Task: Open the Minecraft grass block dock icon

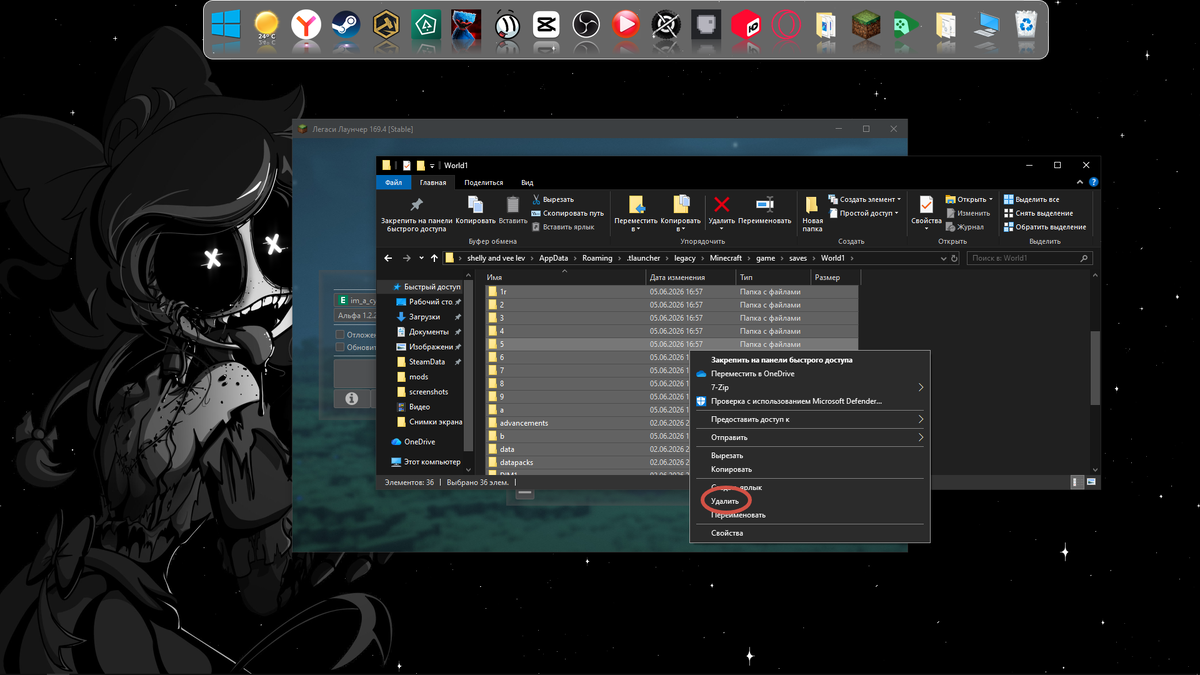Action: tap(866, 25)
